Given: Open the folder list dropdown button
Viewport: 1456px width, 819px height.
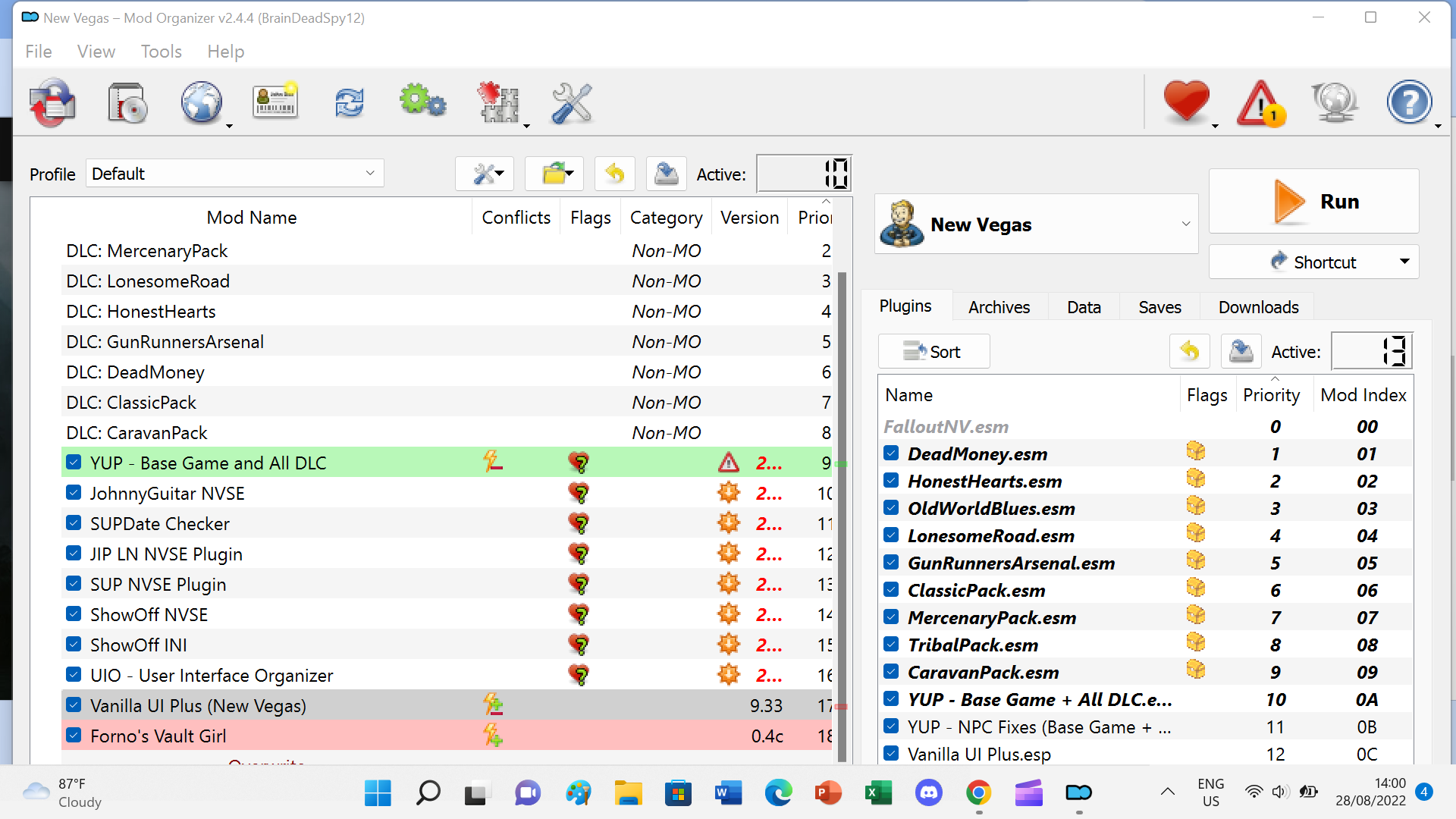Looking at the screenshot, I should [554, 174].
